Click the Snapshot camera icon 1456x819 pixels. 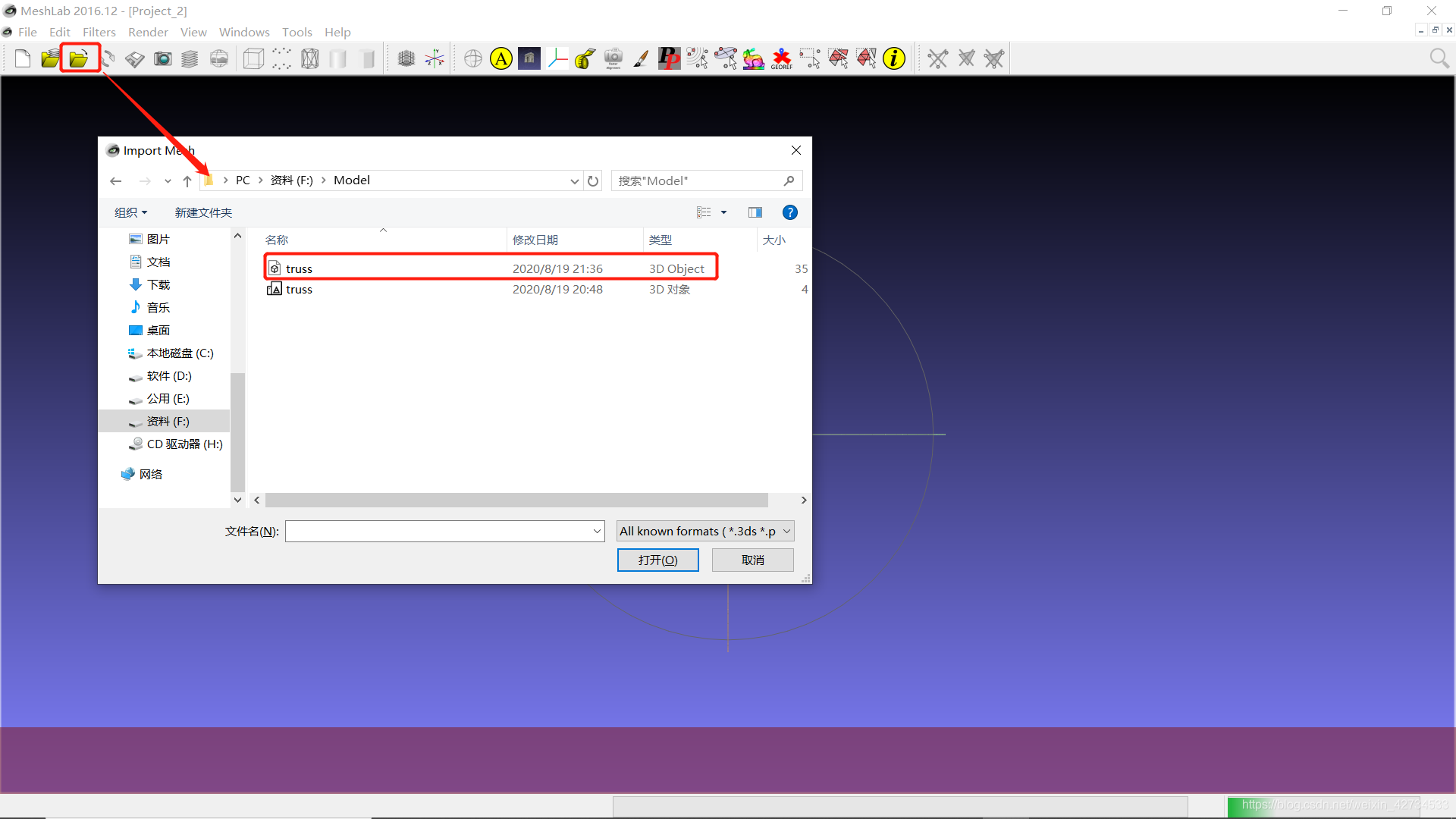pyautogui.click(x=162, y=58)
